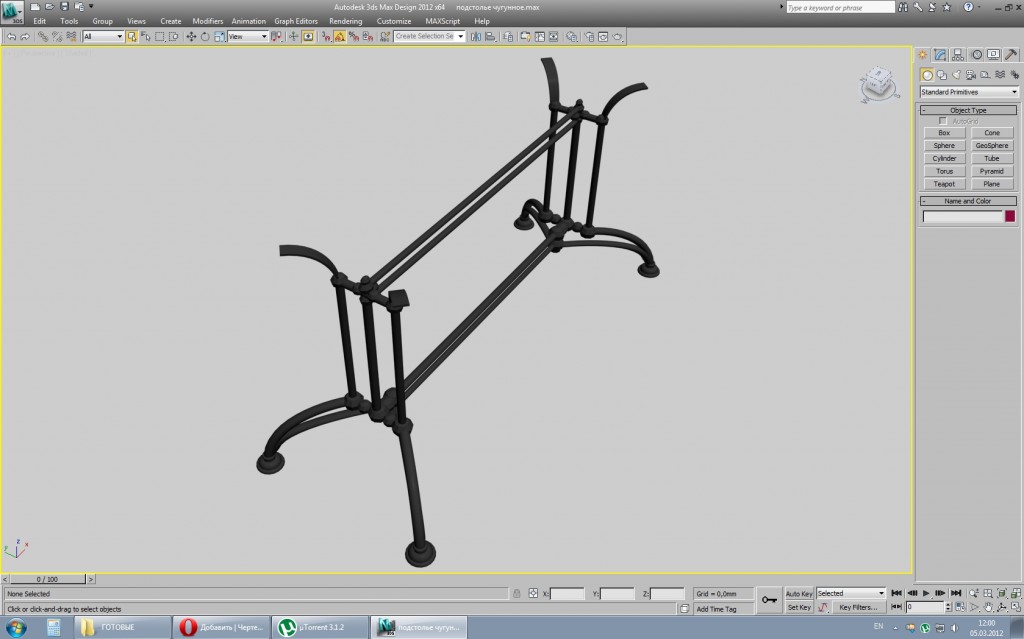Click the Key Filters button

tap(858, 607)
